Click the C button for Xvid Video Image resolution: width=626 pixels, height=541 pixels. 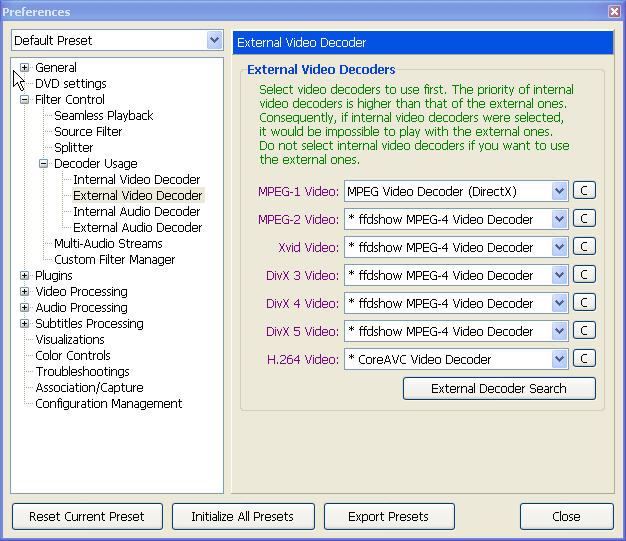(x=584, y=247)
